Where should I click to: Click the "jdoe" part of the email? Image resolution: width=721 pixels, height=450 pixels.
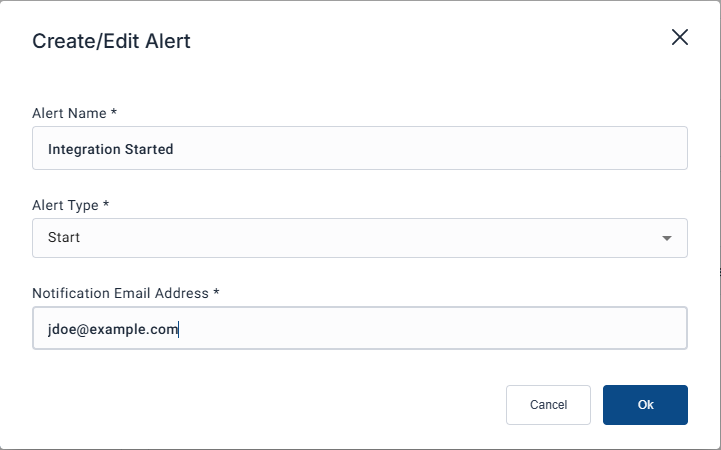pos(62,328)
